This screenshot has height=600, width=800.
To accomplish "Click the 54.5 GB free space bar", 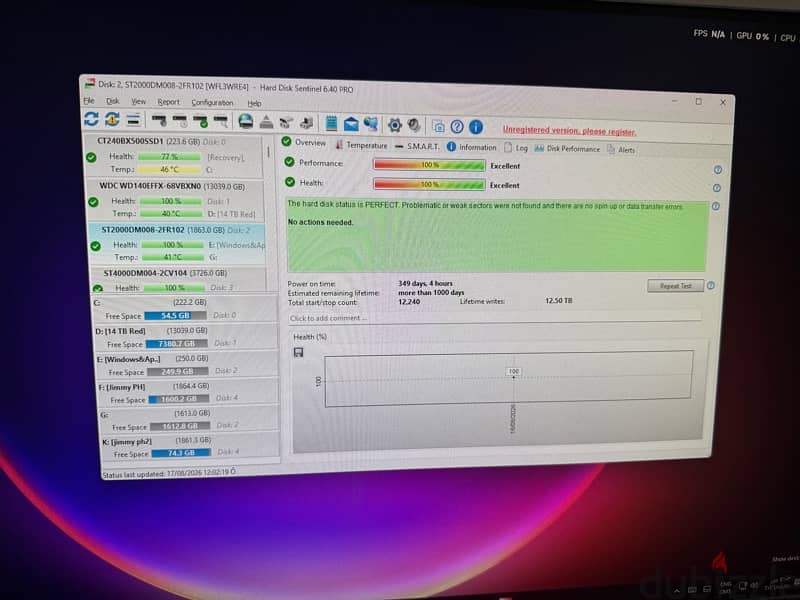I will tap(176, 316).
